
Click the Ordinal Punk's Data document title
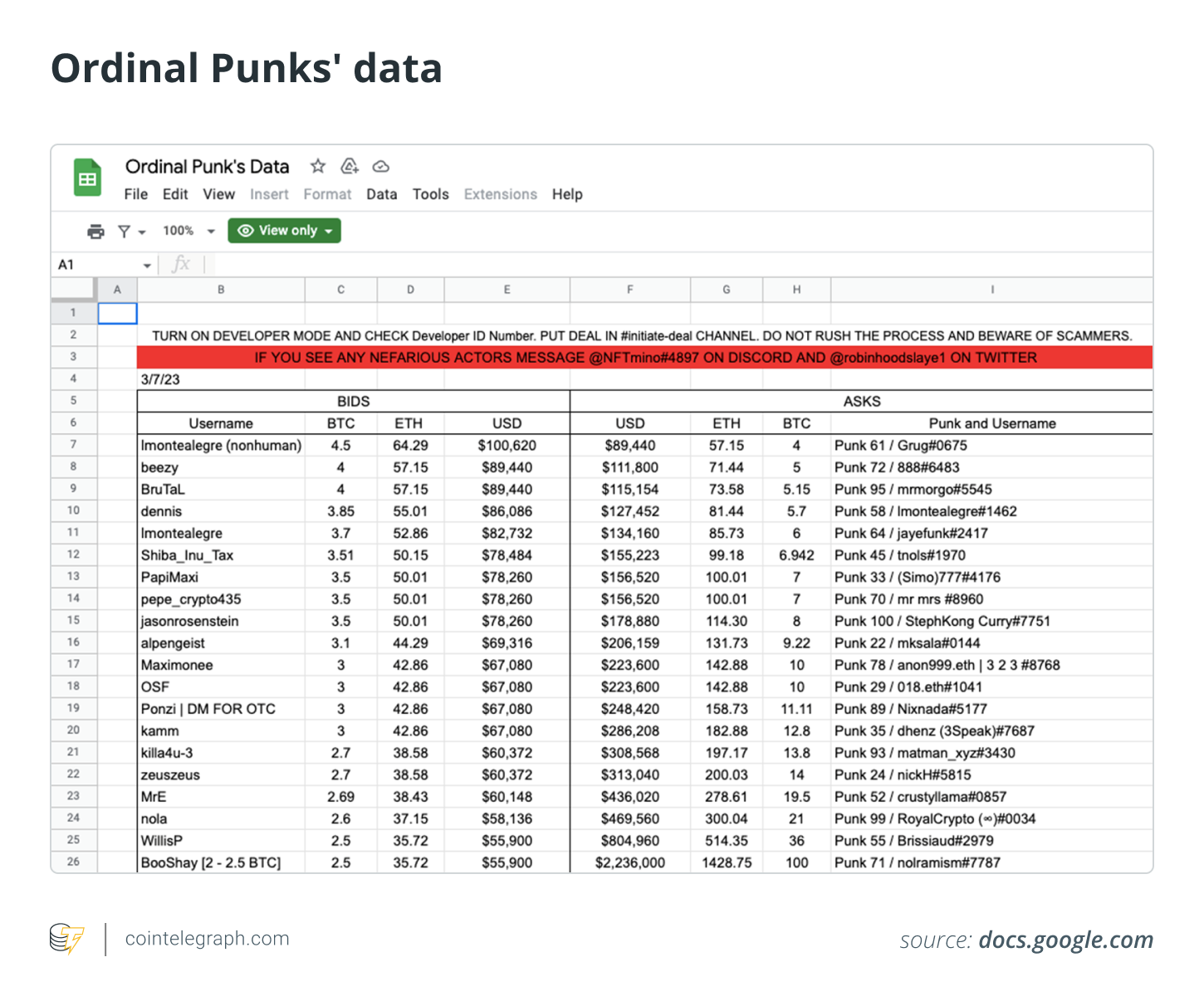click(208, 167)
